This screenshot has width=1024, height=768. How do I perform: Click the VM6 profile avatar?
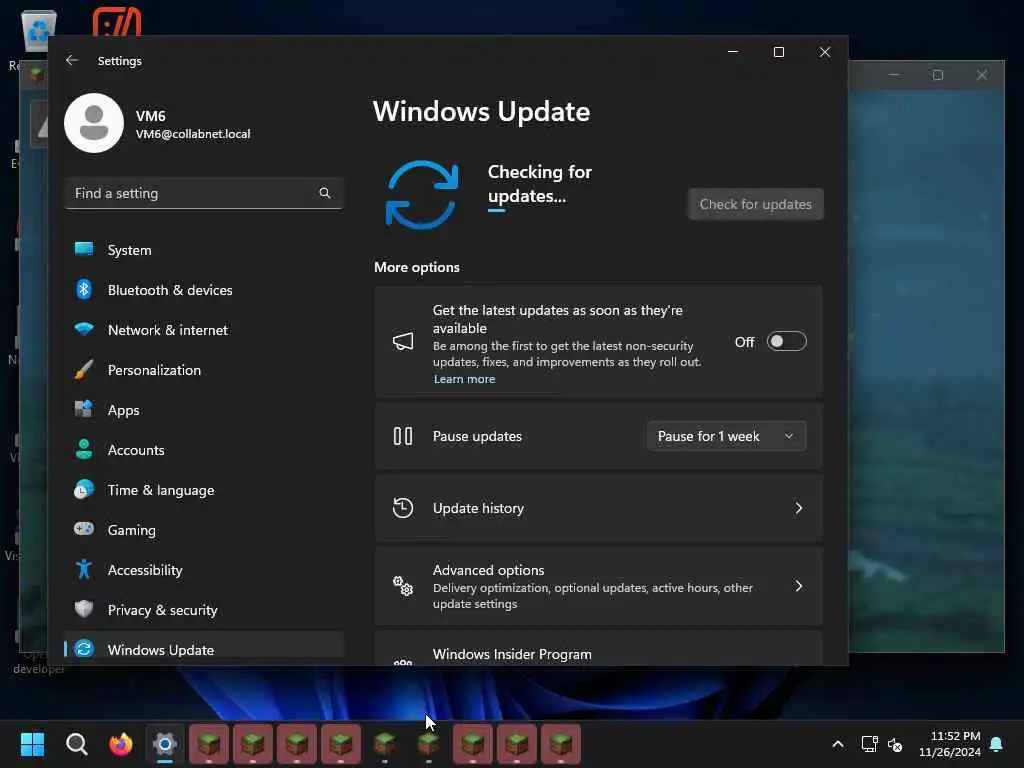[94, 123]
